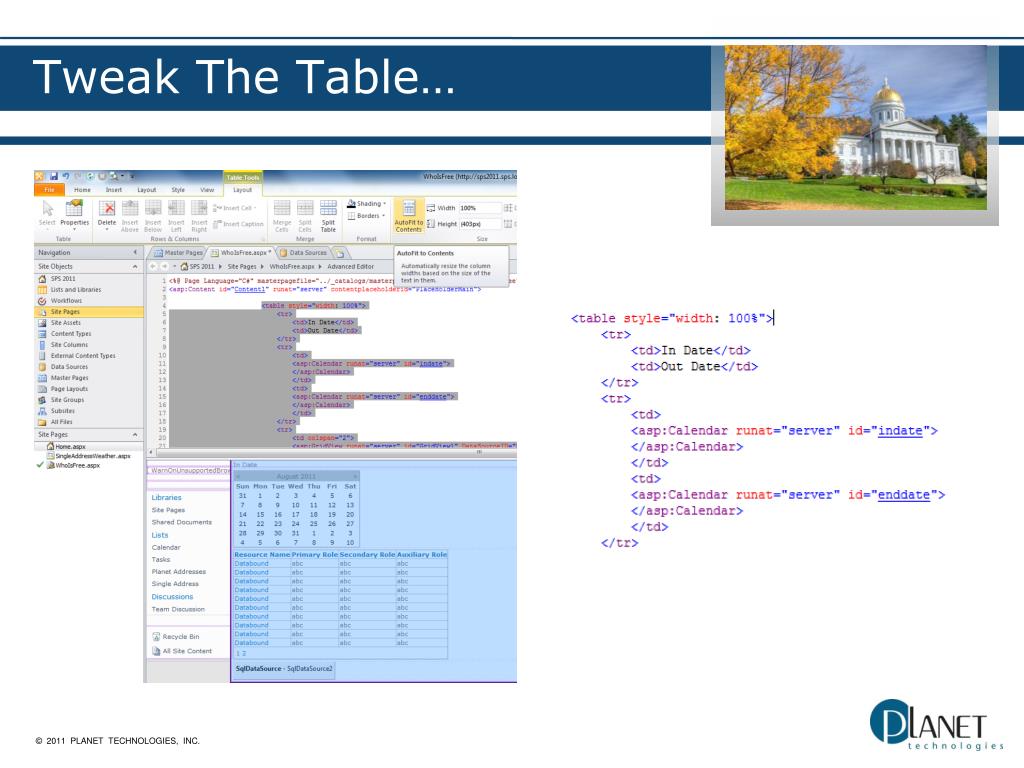Click the Height input field
Viewport: 1024px width, 768px height.
(479, 224)
